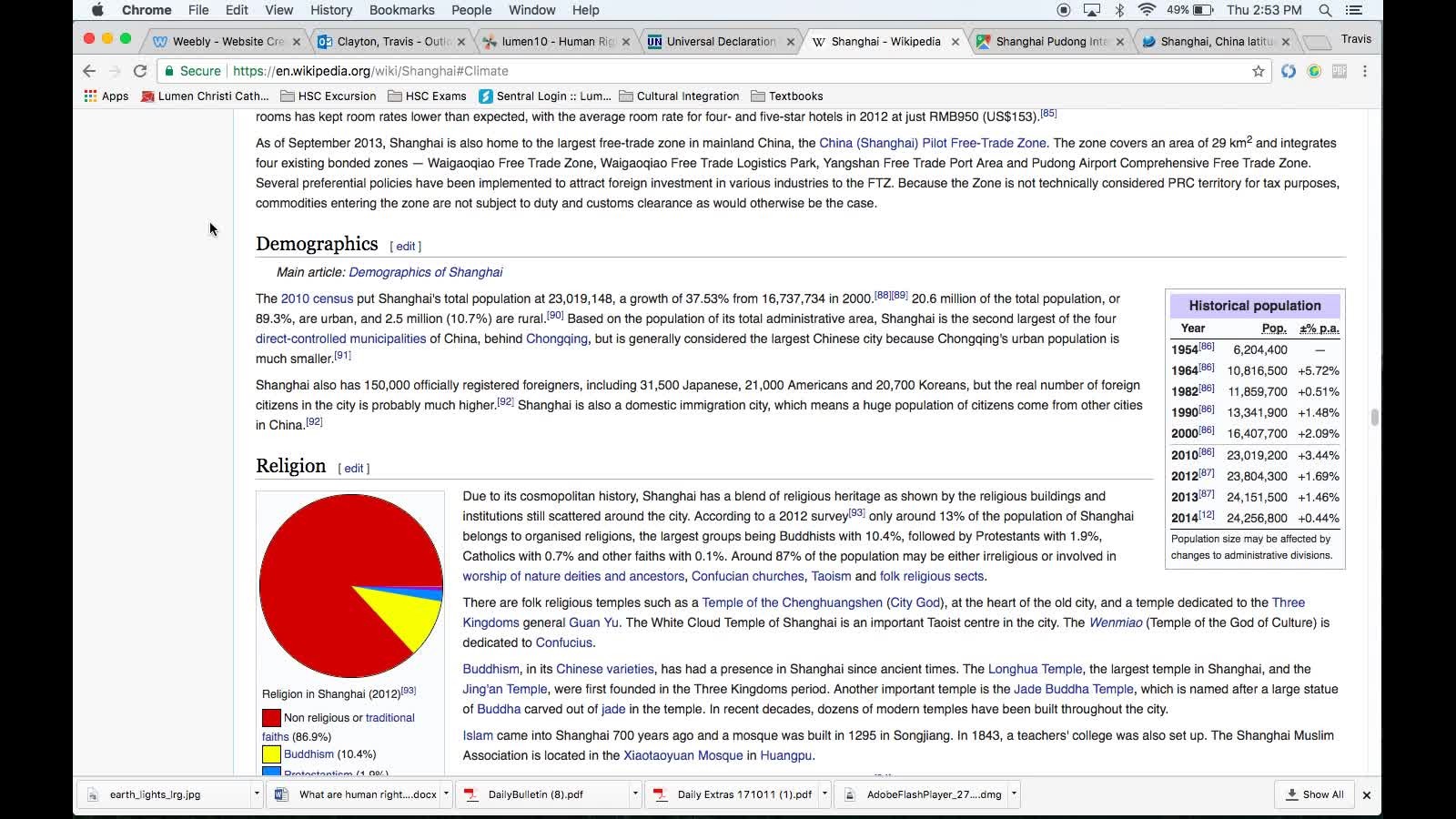1456x819 pixels.
Task: Open the HSC Exams bookmark folder
Action: (x=427, y=96)
